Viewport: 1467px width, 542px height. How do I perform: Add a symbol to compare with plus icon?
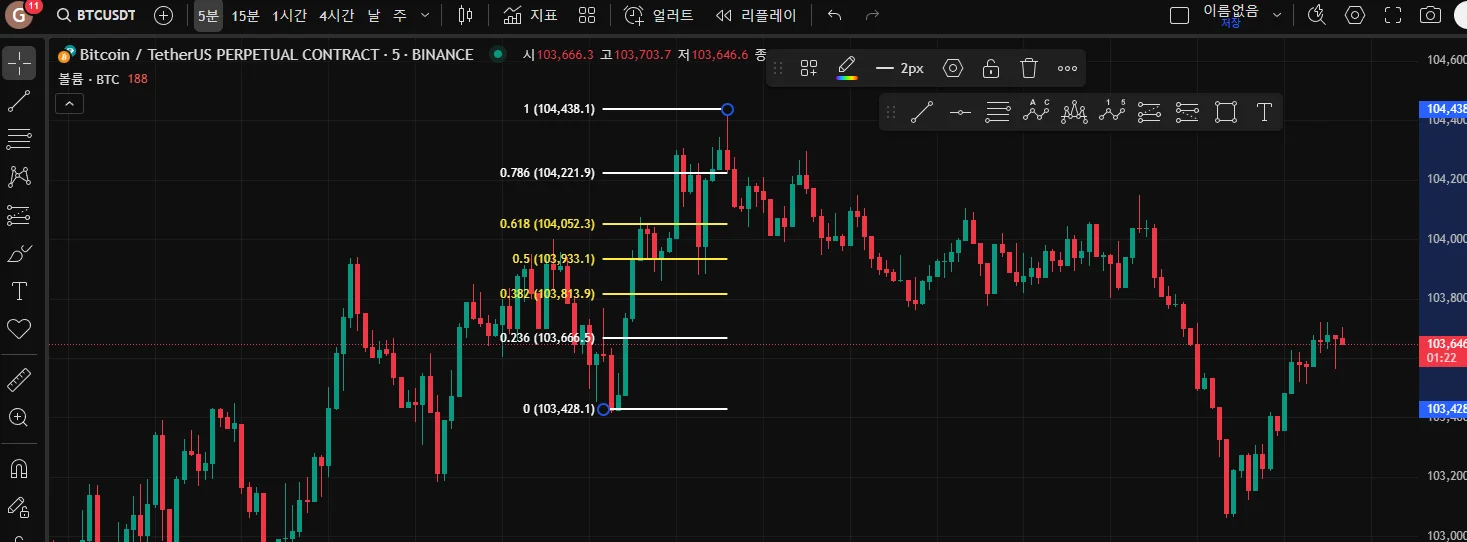coord(164,15)
